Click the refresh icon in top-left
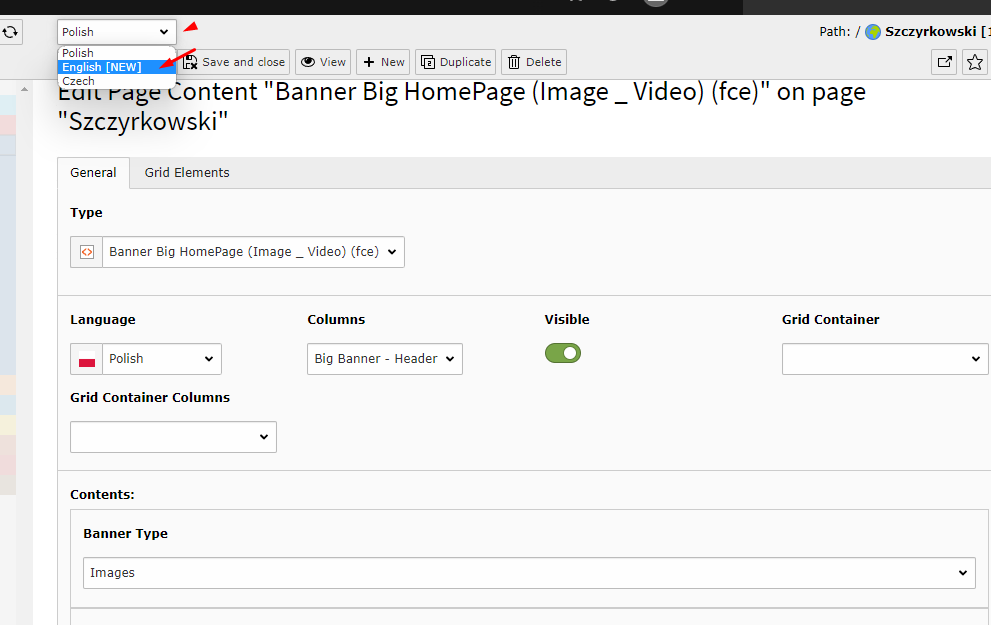The width and height of the screenshot is (991, 625). 10,32
